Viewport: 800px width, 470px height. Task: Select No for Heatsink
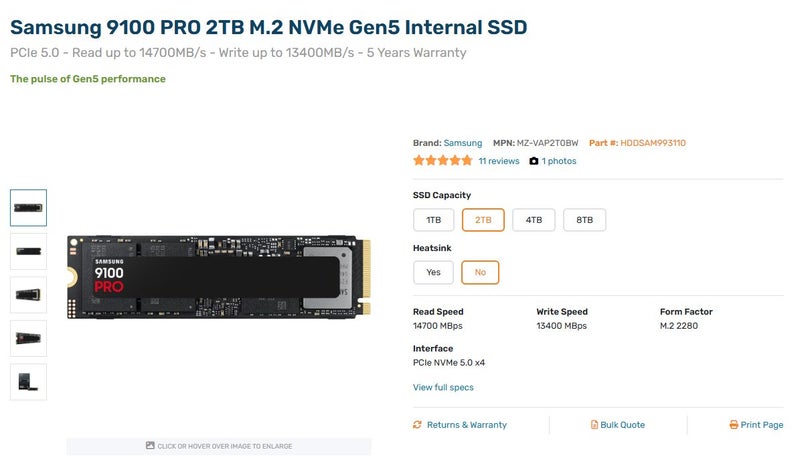click(x=480, y=272)
